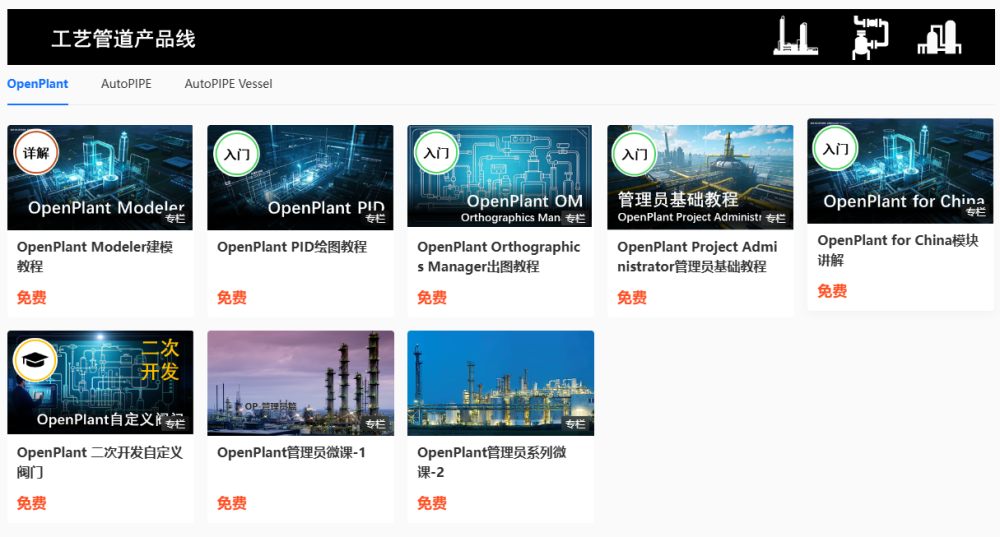Viewport: 1000px width, 537px height.
Task: Open the OpenPlant Modeler建模教程 title link
Action: (95, 256)
